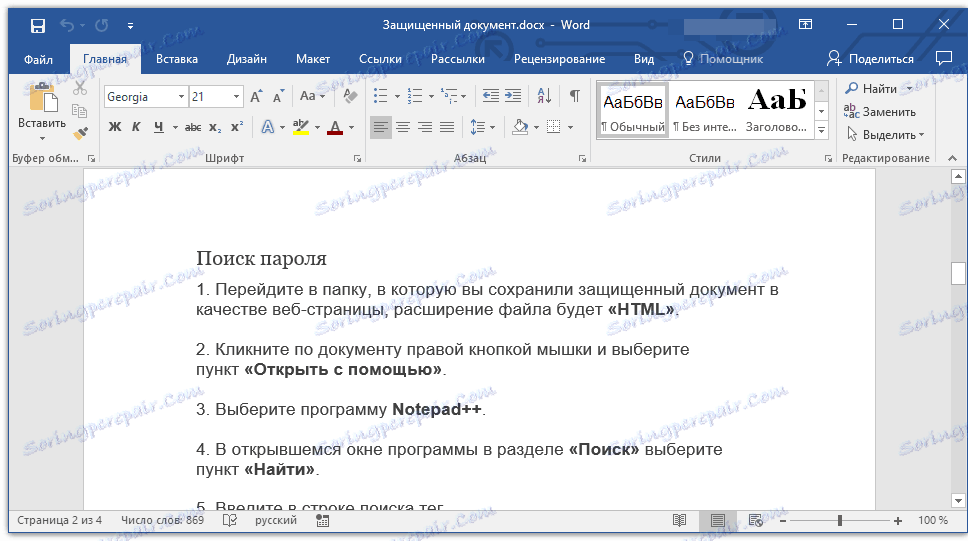The width and height of the screenshot is (968, 541).
Task: Toggle strikethrough abc formatting
Action: [193, 127]
